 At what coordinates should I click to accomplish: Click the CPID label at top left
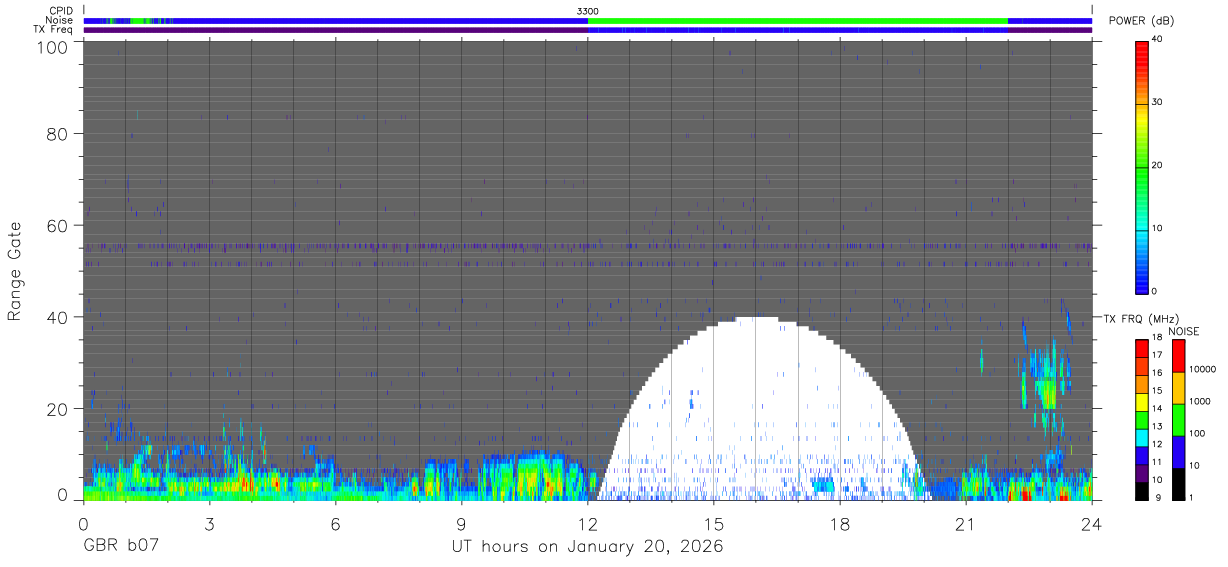[x=59, y=11]
